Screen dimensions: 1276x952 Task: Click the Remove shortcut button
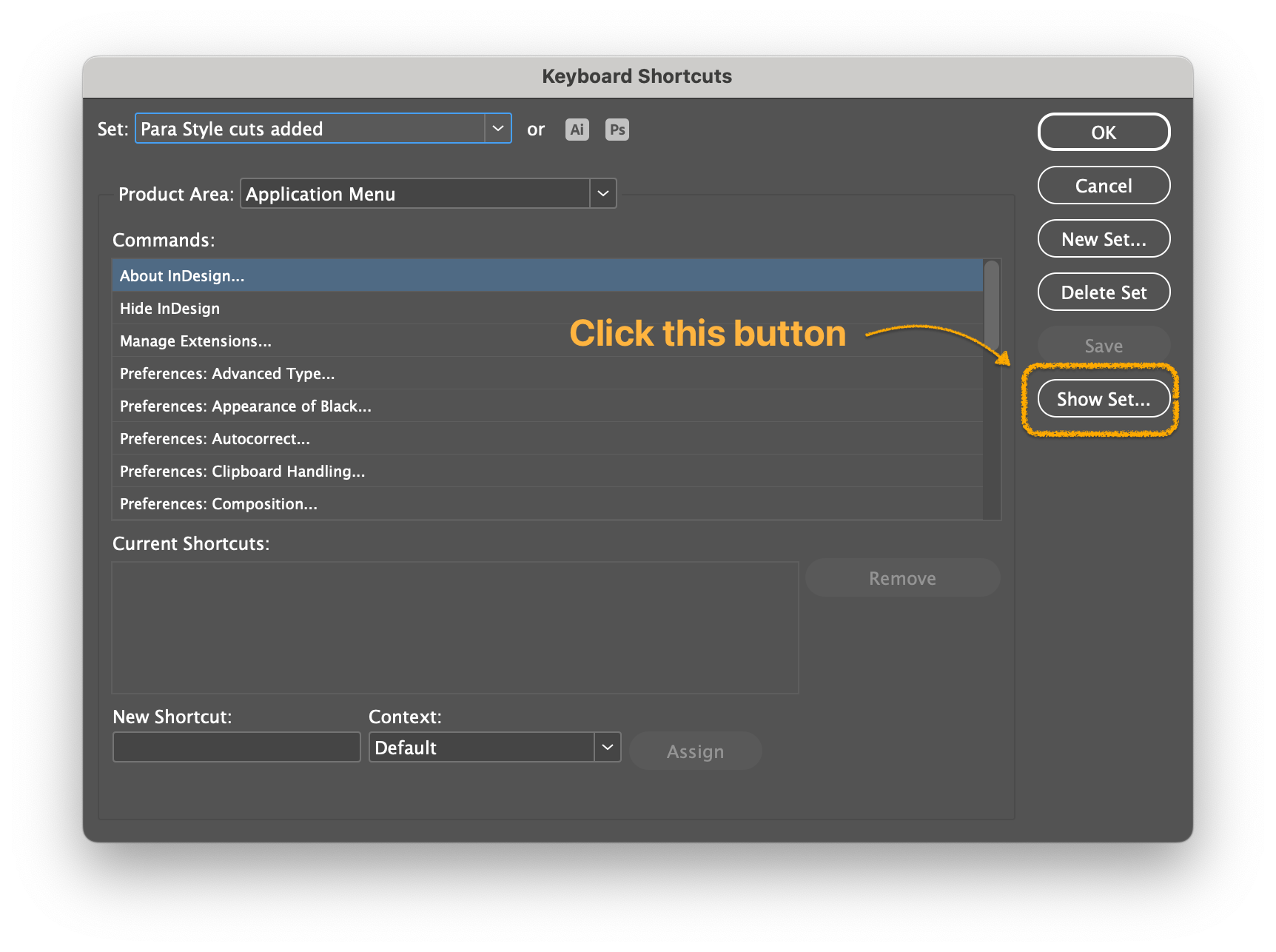point(901,577)
